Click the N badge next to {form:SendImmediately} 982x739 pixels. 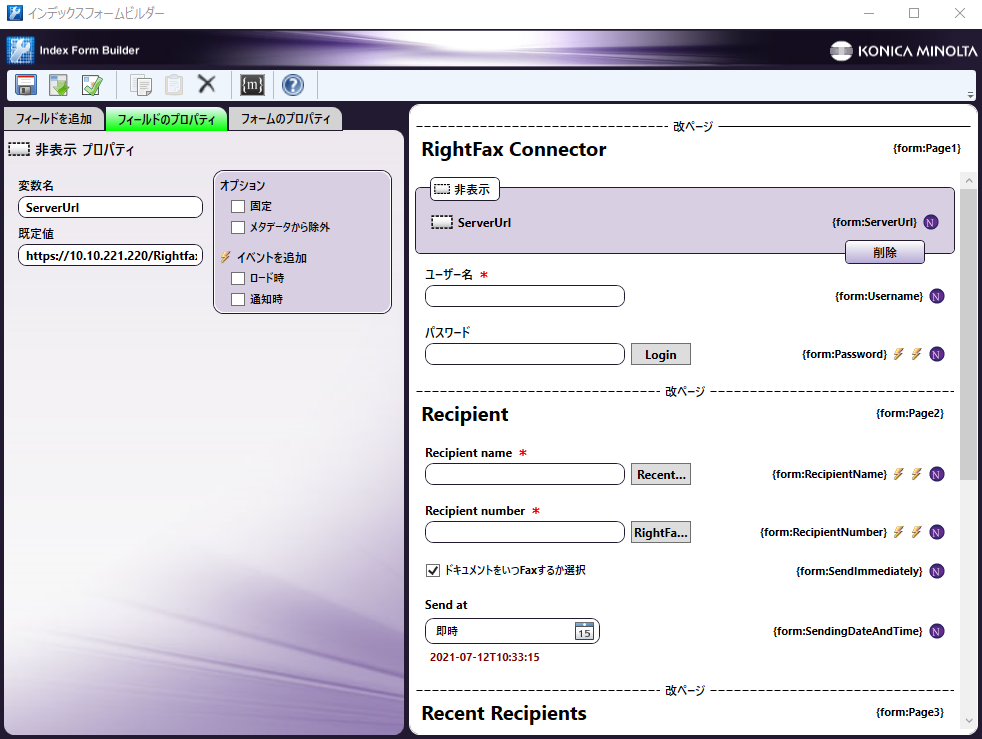pos(936,571)
